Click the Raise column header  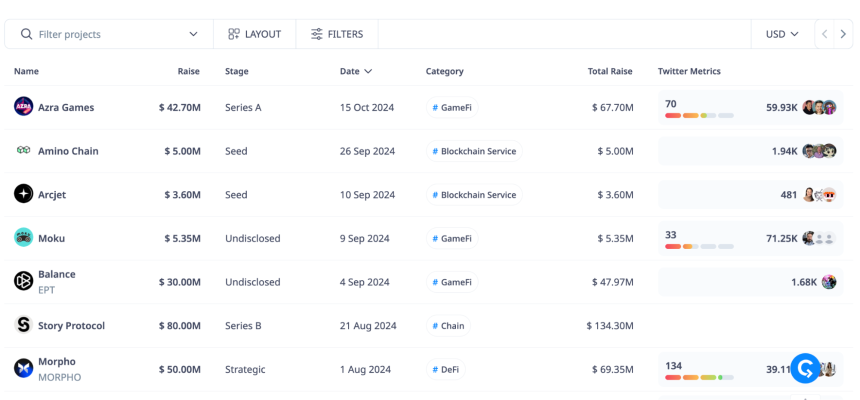tap(189, 71)
